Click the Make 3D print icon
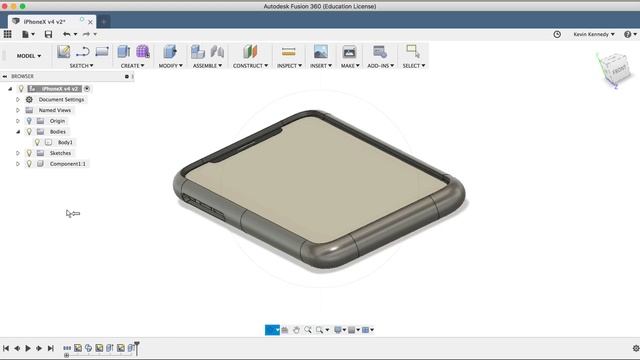 pyautogui.click(x=349, y=52)
